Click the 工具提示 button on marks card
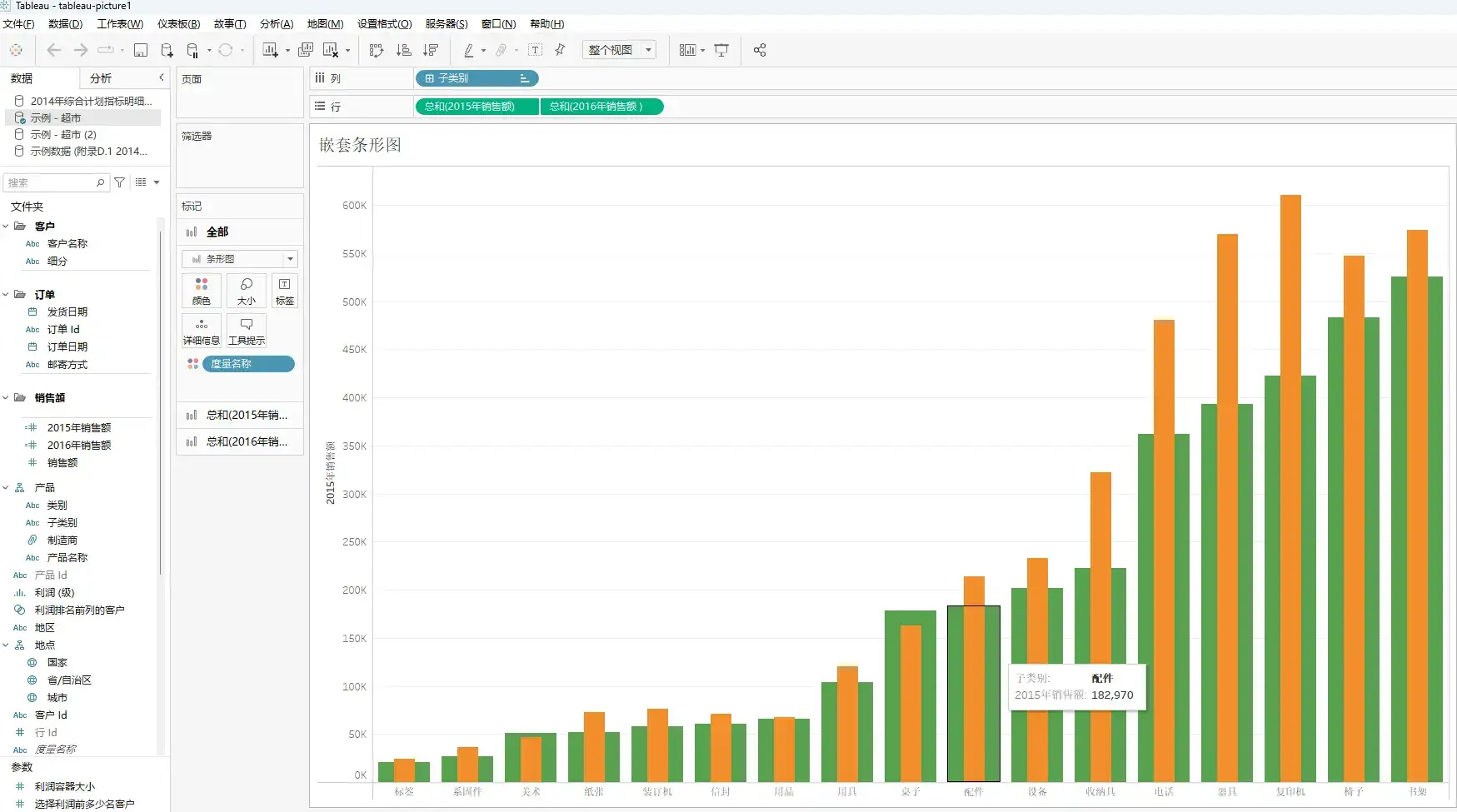This screenshot has width=1457, height=812. click(x=247, y=331)
